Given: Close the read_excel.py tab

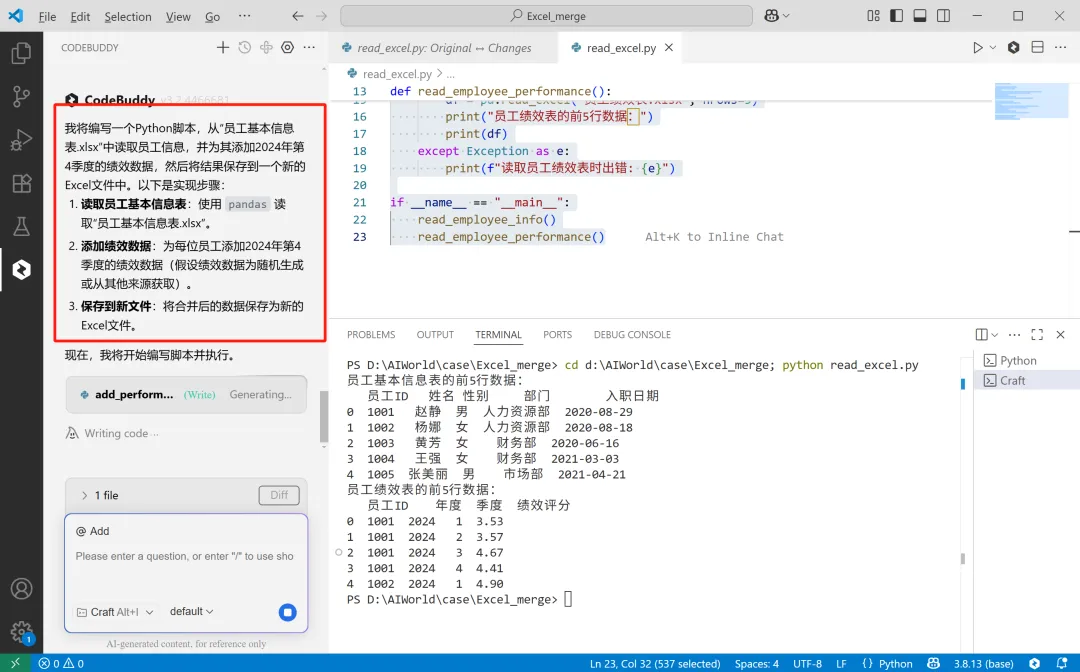Looking at the screenshot, I should pyautogui.click(x=669, y=48).
